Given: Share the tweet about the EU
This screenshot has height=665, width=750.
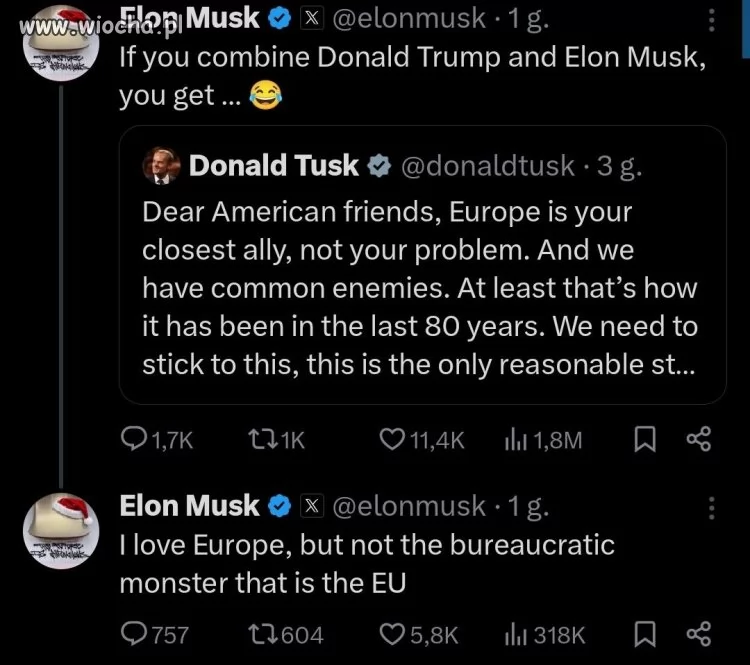Looking at the screenshot, I should click(699, 633).
